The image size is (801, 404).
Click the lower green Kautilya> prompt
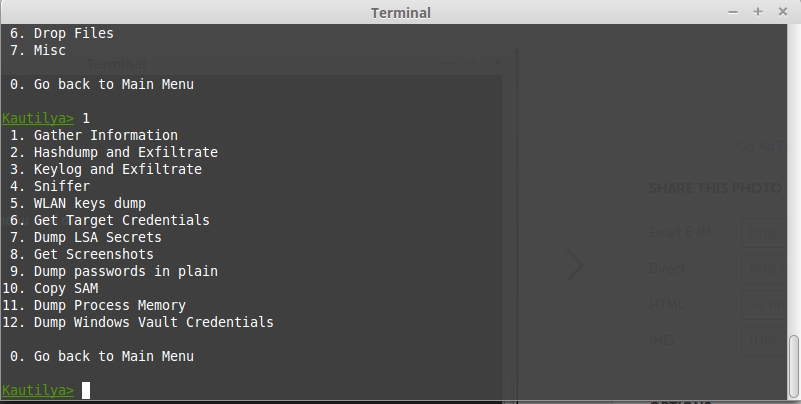(x=38, y=390)
